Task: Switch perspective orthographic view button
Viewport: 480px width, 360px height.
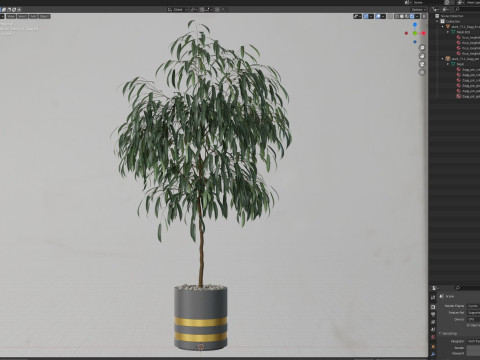Action: tap(422, 72)
